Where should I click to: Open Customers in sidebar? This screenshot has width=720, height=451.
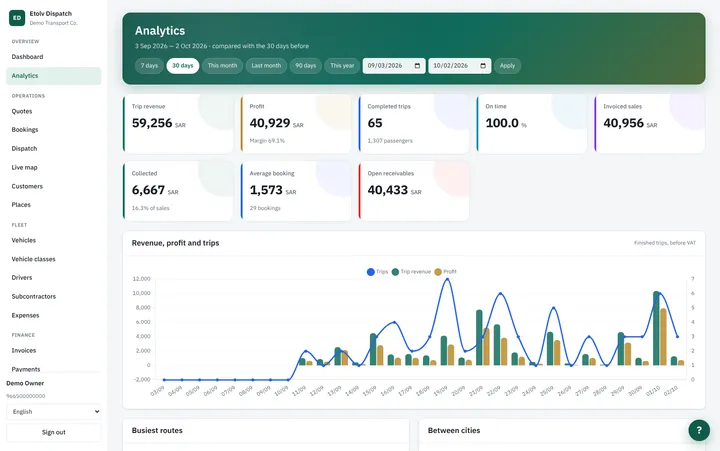pos(54,186)
